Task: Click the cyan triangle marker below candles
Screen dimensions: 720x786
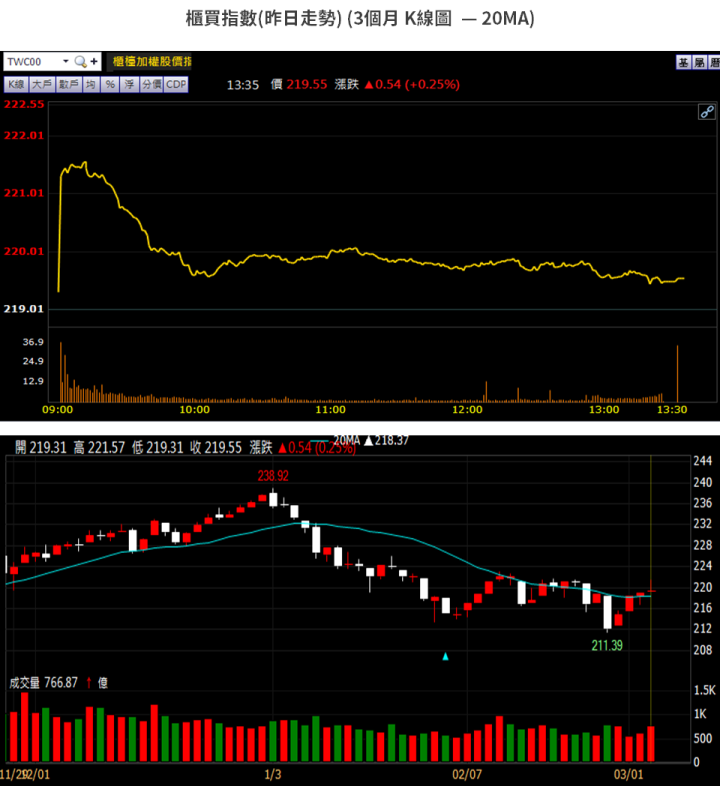Action: [x=445, y=656]
